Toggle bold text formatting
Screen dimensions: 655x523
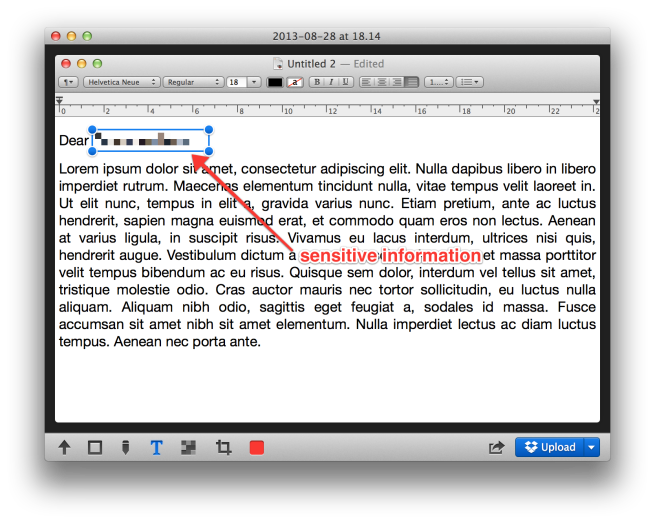point(316,82)
